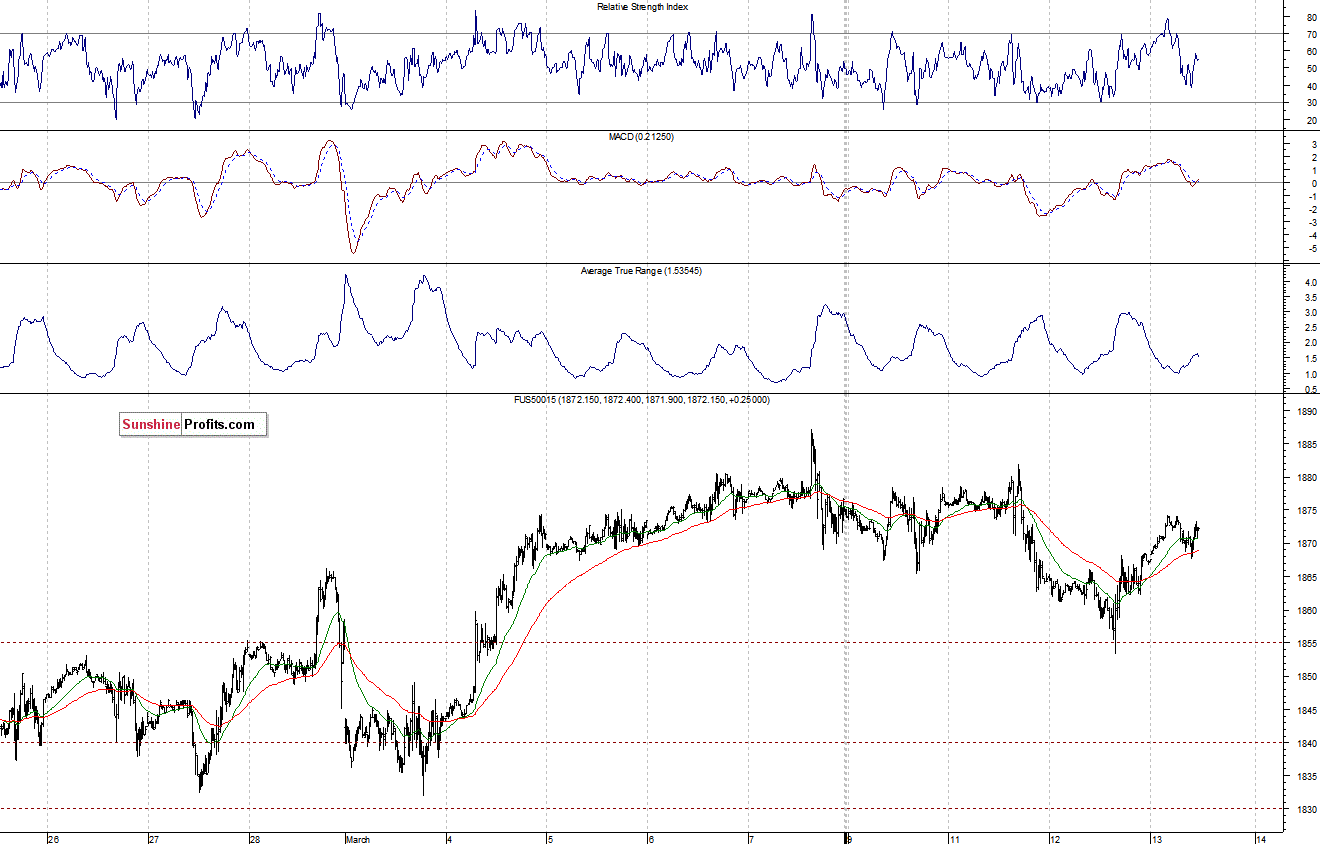Click the RSI axis value 20
The height and width of the screenshot is (844, 1320).
pos(1310,120)
